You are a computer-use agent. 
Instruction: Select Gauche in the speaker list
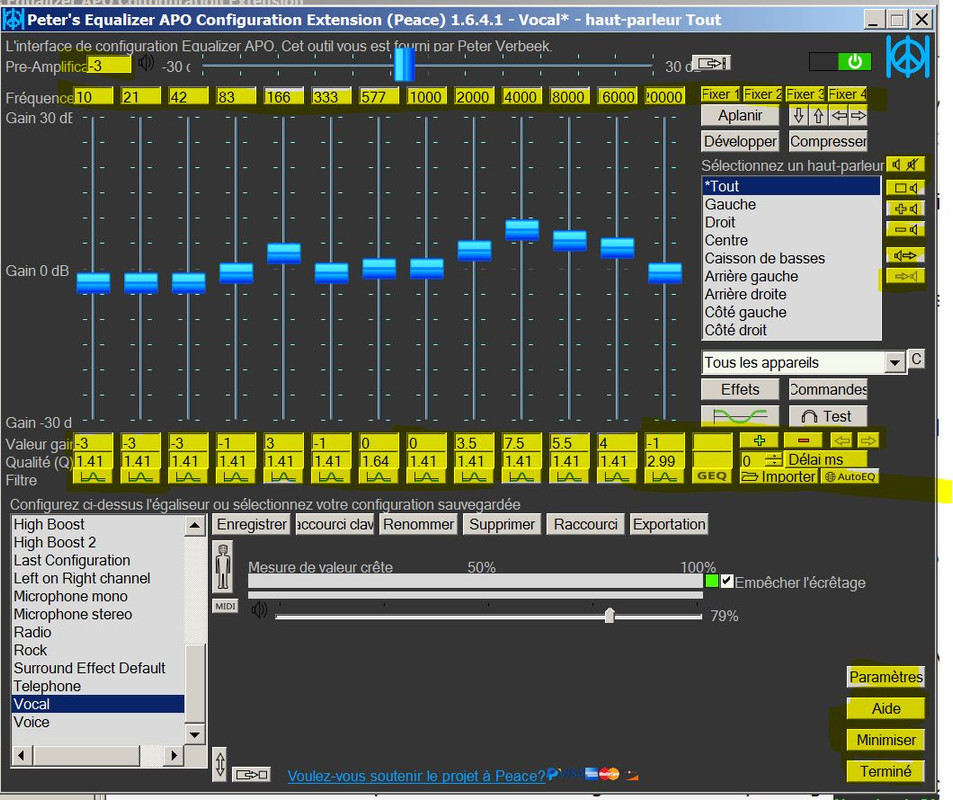[x=791, y=204]
